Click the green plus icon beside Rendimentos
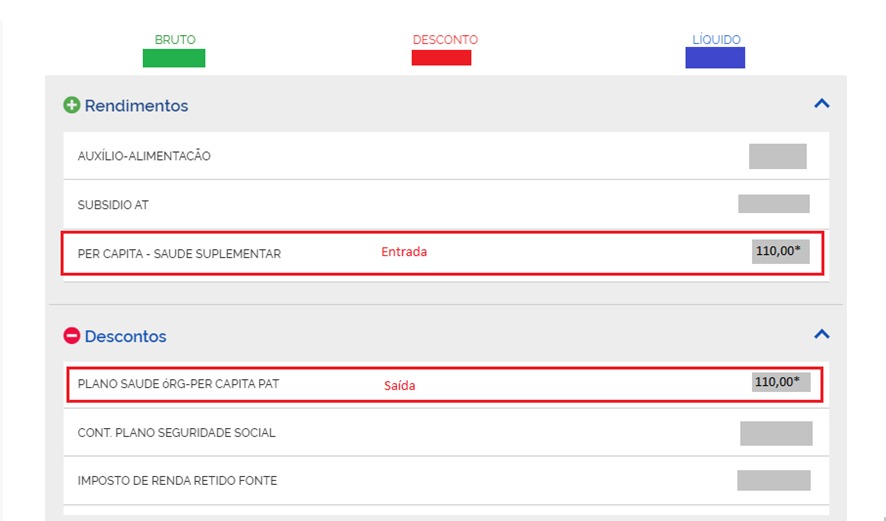This screenshot has width=886, height=521. [x=72, y=105]
